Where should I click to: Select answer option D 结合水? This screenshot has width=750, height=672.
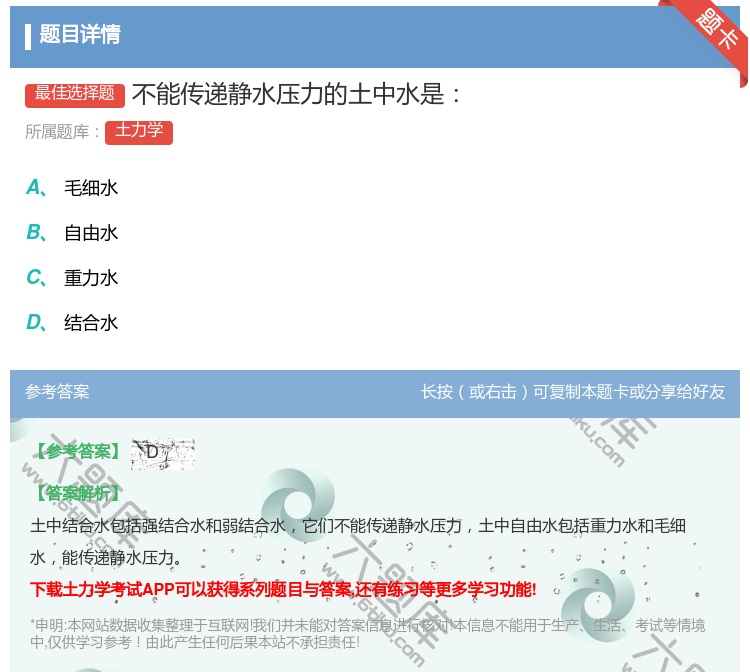click(x=72, y=322)
